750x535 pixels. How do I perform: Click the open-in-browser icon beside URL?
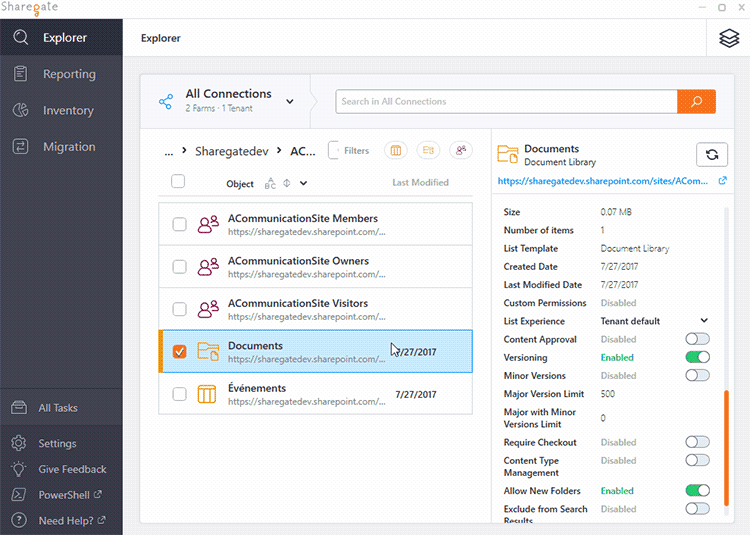(722, 180)
